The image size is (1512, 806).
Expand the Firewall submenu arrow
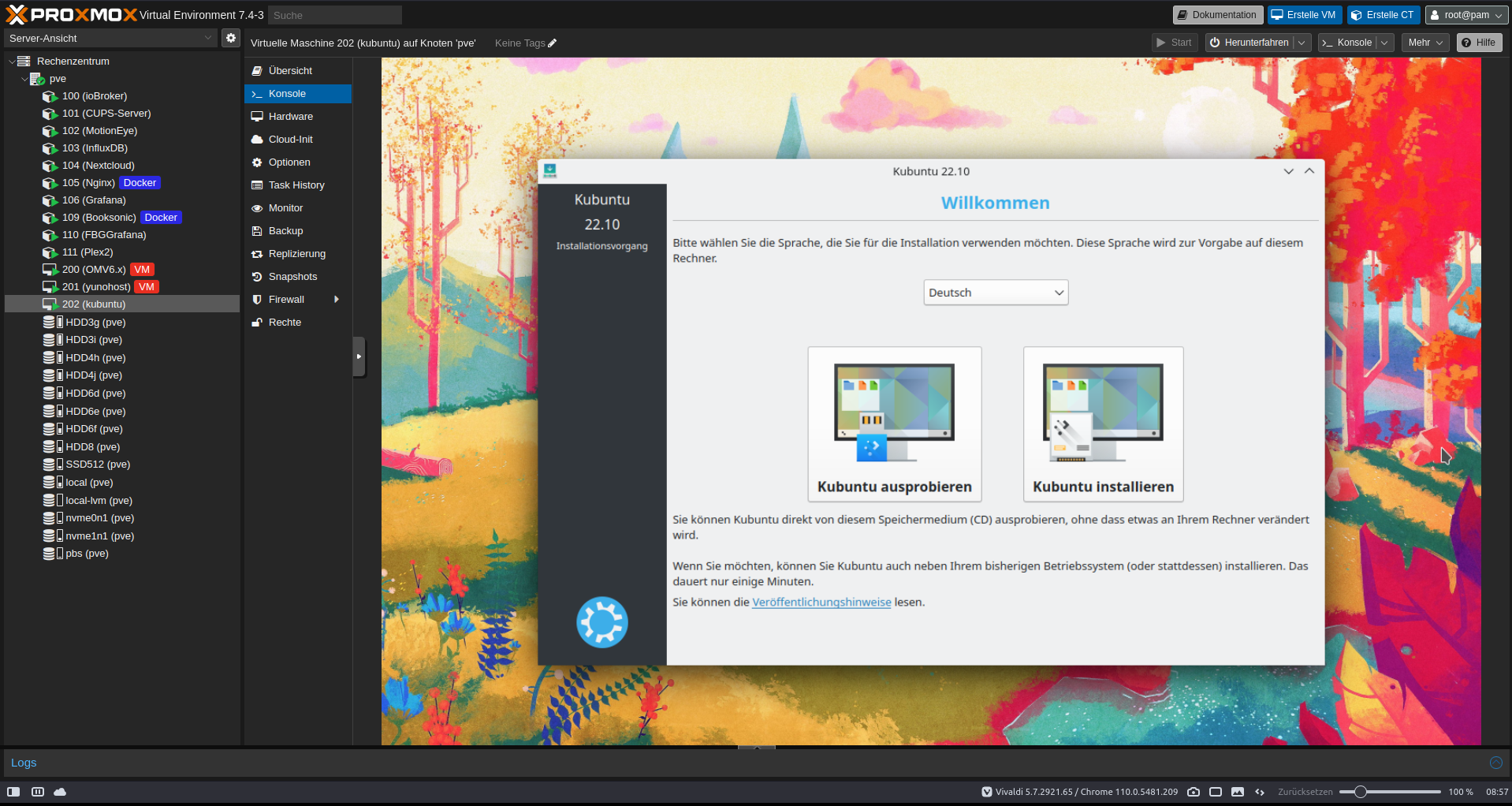(337, 300)
